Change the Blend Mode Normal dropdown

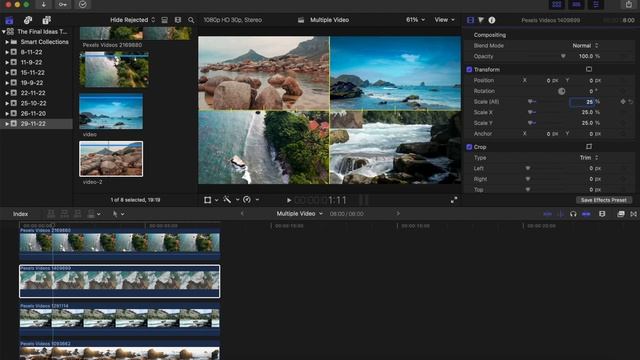pos(585,46)
